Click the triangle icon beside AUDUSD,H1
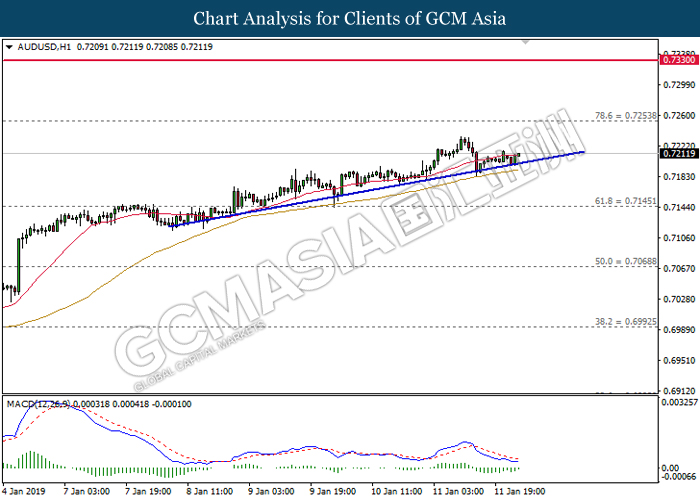The height and width of the screenshot is (500, 700). pos(9,46)
